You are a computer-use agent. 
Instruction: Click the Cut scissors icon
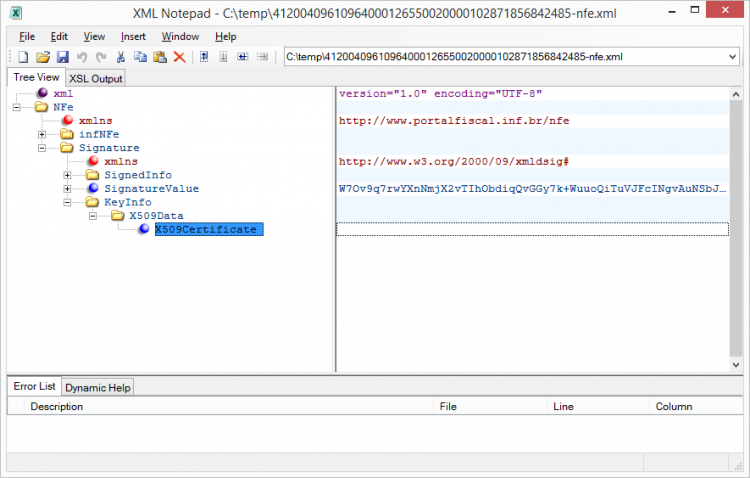(121, 57)
